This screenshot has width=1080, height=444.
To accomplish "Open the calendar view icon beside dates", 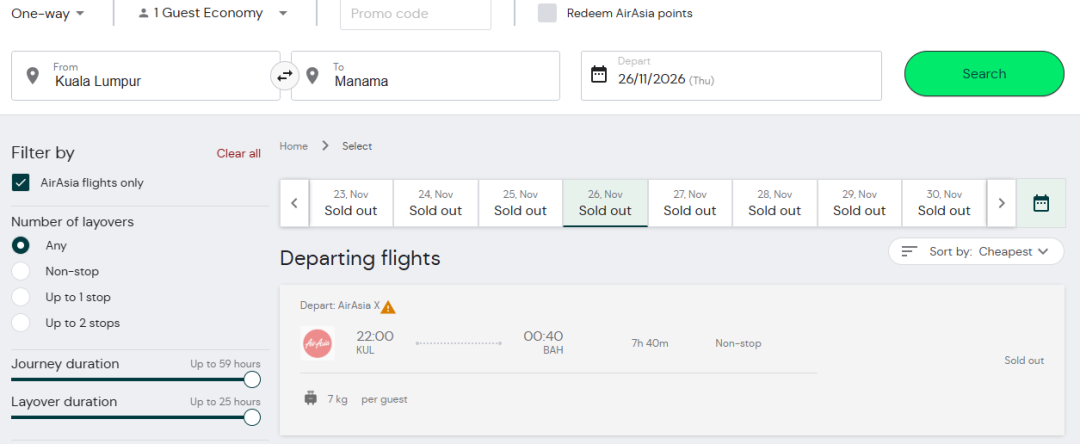I will pyautogui.click(x=1041, y=203).
